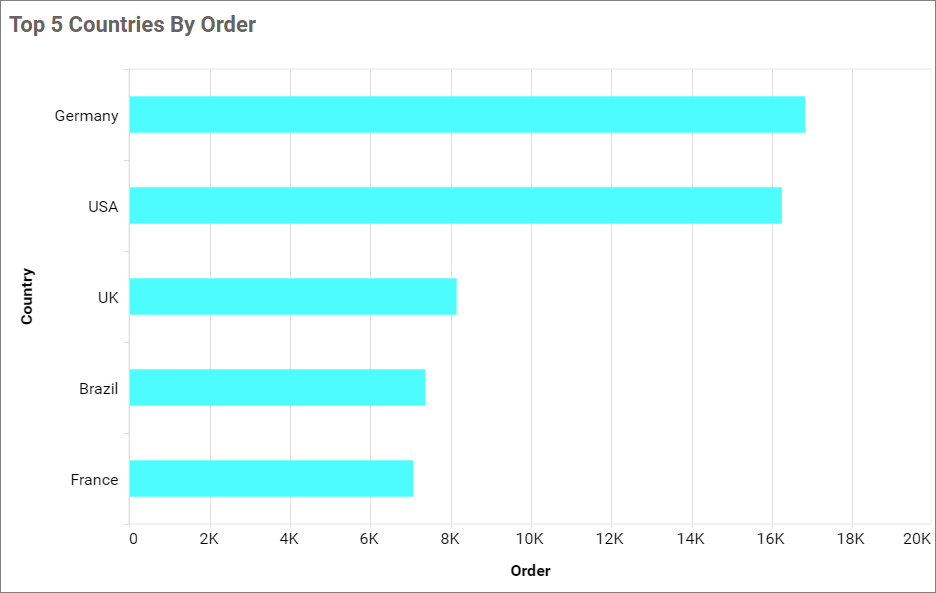Click the Germany axis label

86,116
